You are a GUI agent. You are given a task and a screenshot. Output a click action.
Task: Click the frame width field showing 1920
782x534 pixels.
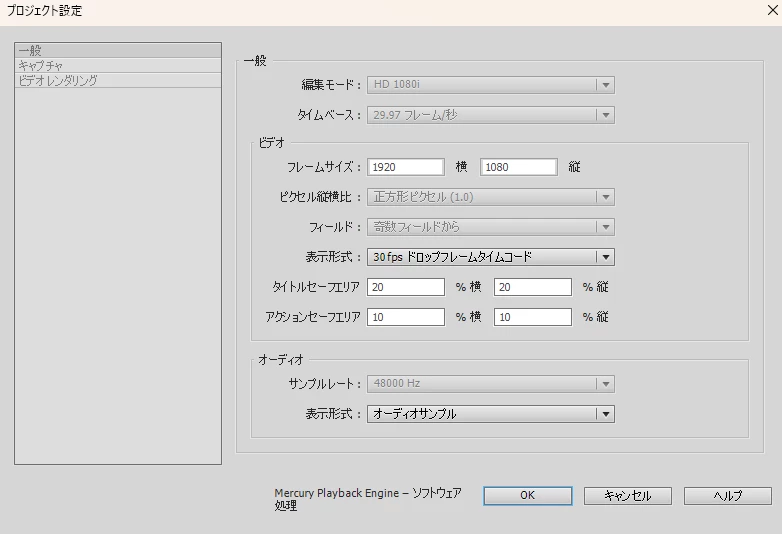pos(405,167)
